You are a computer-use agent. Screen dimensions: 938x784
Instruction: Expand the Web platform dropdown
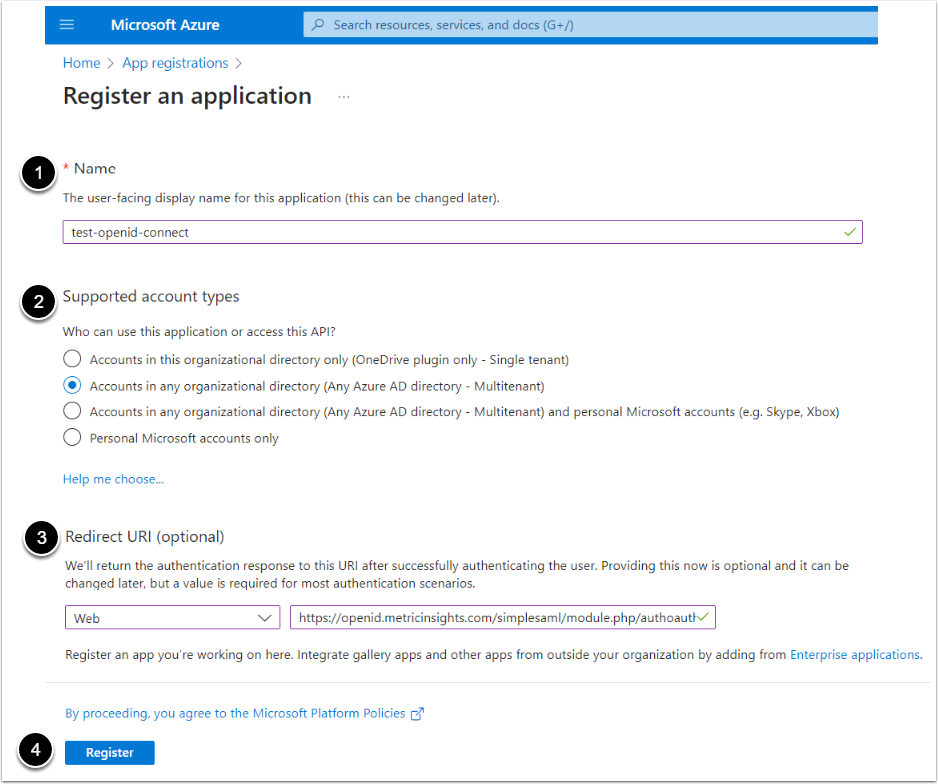click(172, 618)
